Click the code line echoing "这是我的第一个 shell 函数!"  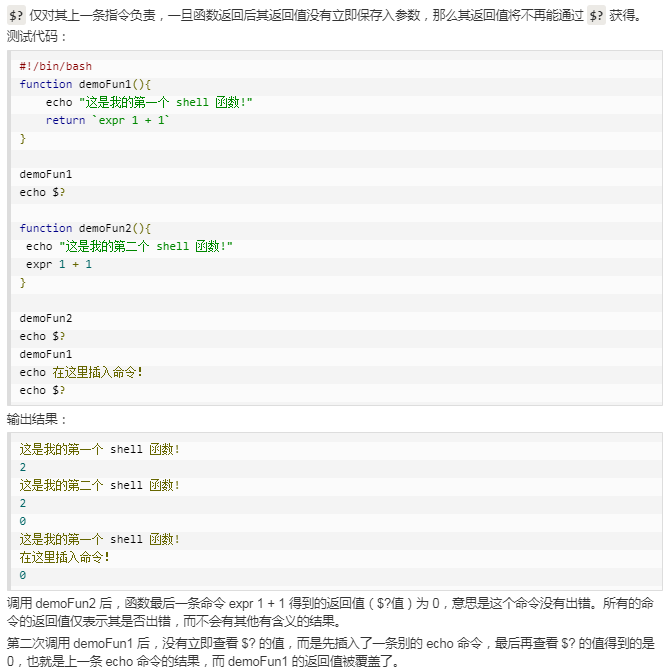click(149, 102)
